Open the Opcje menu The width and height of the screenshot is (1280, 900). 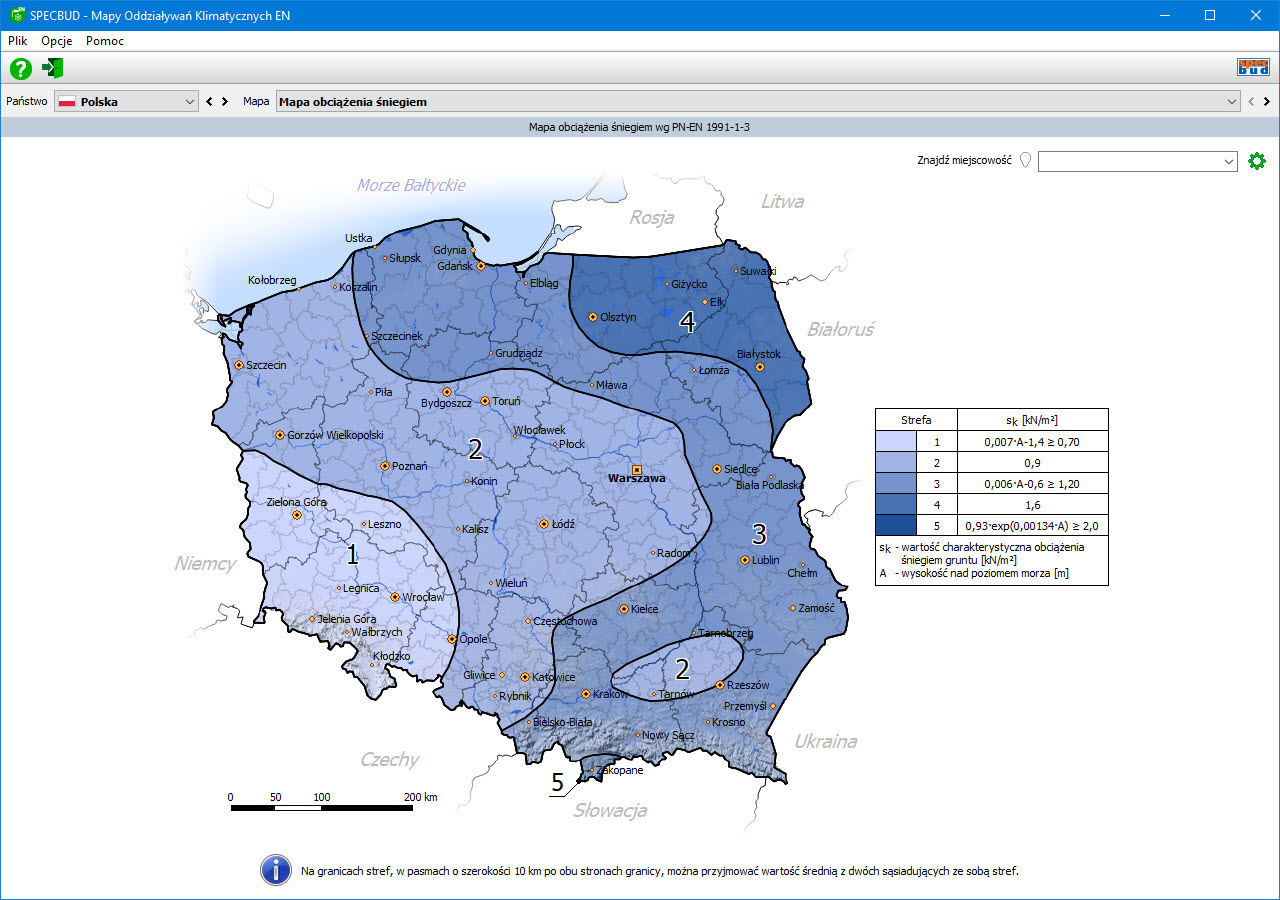click(56, 41)
